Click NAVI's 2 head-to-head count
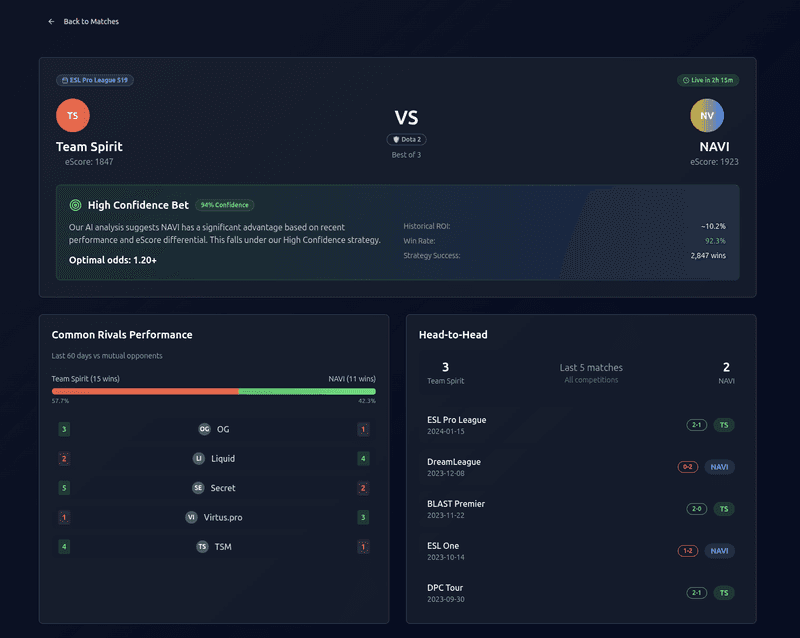This screenshot has width=800, height=638. tap(726, 367)
